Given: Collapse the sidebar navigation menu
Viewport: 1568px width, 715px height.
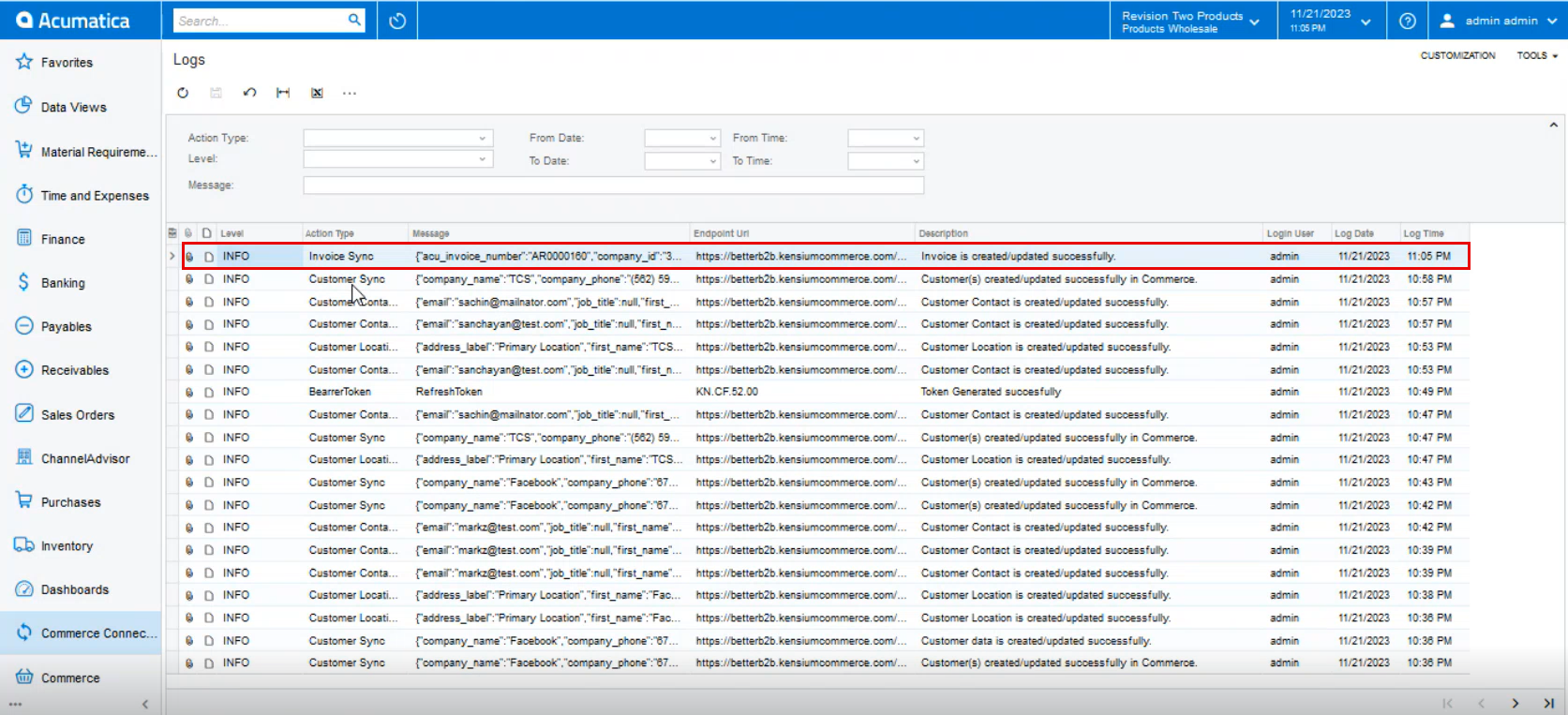Looking at the screenshot, I should 144,704.
